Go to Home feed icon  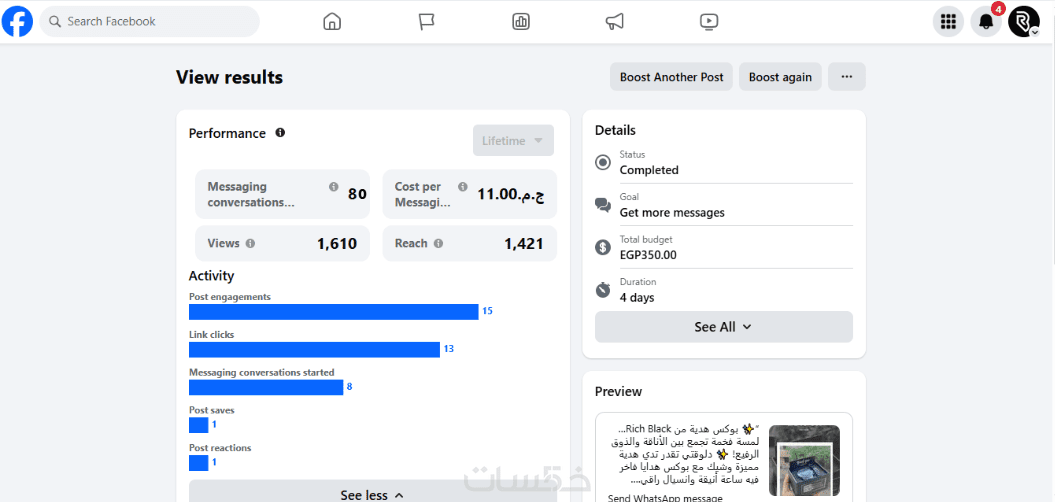(332, 22)
